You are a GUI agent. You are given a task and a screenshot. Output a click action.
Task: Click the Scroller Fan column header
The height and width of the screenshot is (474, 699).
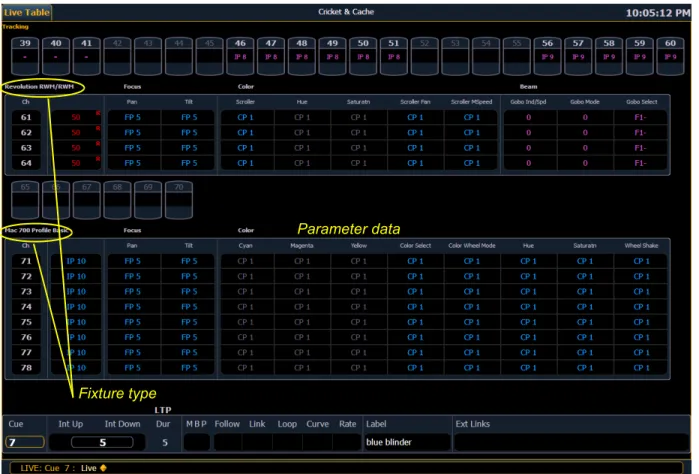415,102
